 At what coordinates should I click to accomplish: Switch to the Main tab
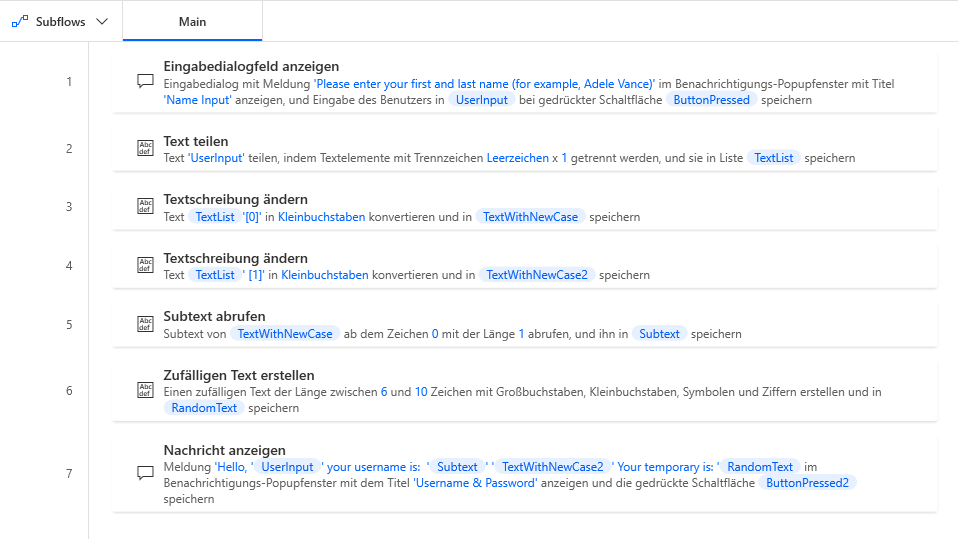pos(192,21)
